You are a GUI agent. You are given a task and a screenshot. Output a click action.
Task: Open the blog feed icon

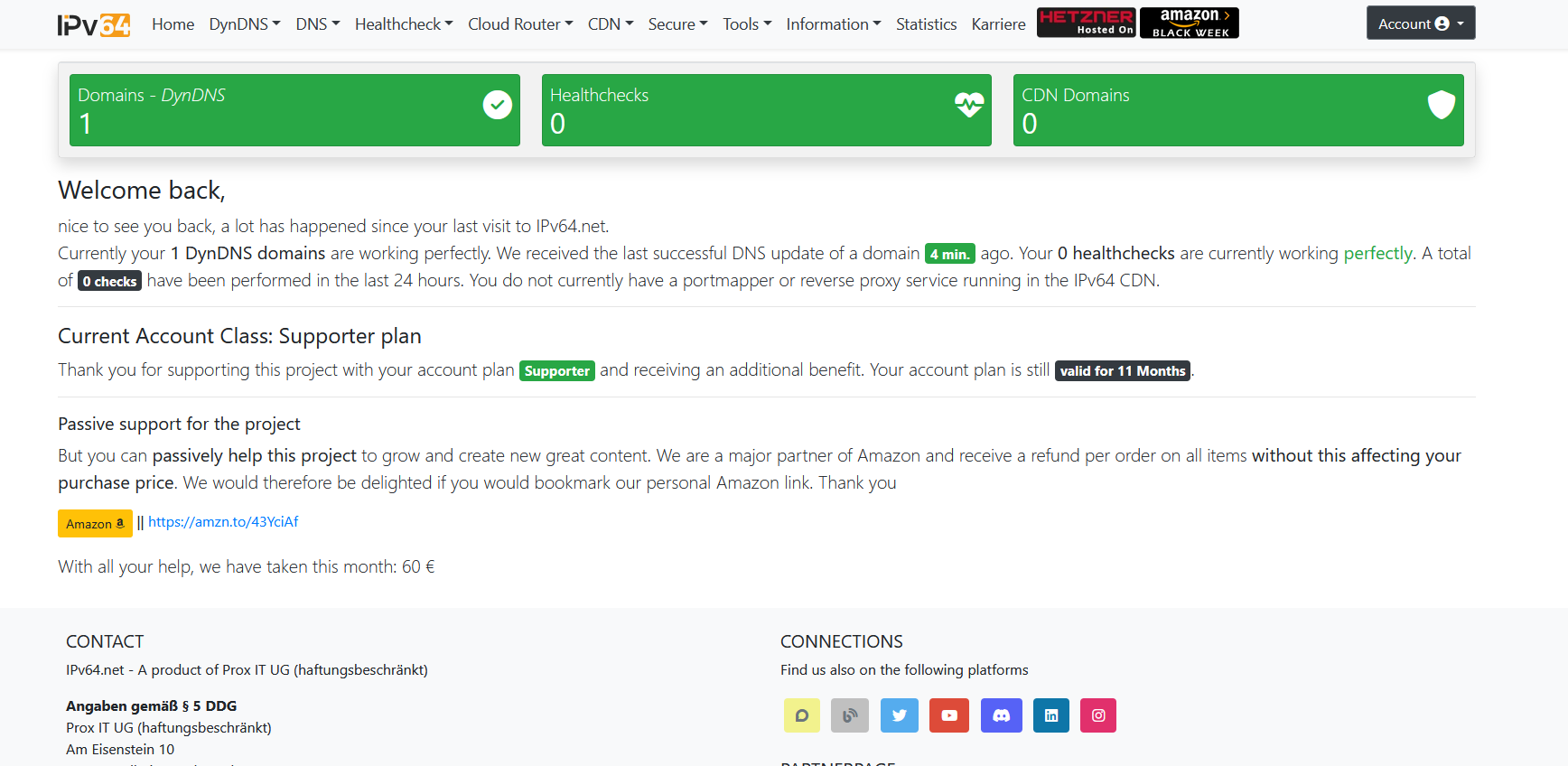coord(850,715)
